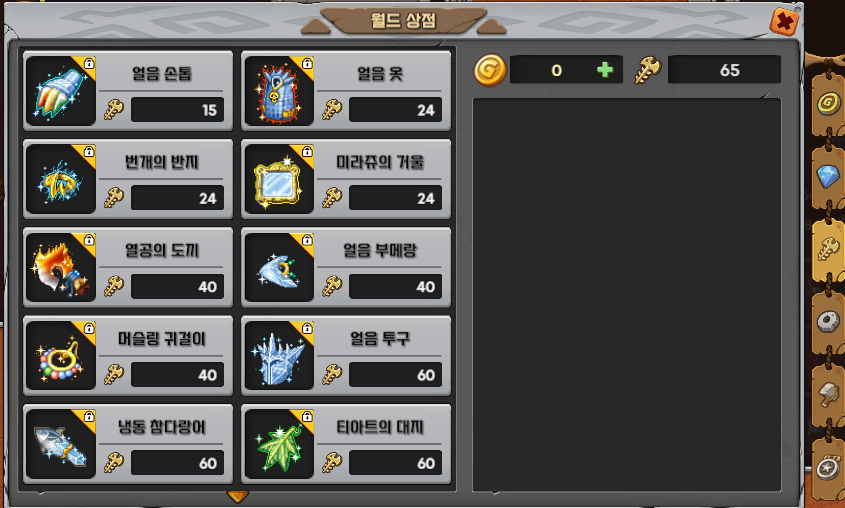Expand item list with the orange down arrow
845x508 pixels.
click(237, 496)
